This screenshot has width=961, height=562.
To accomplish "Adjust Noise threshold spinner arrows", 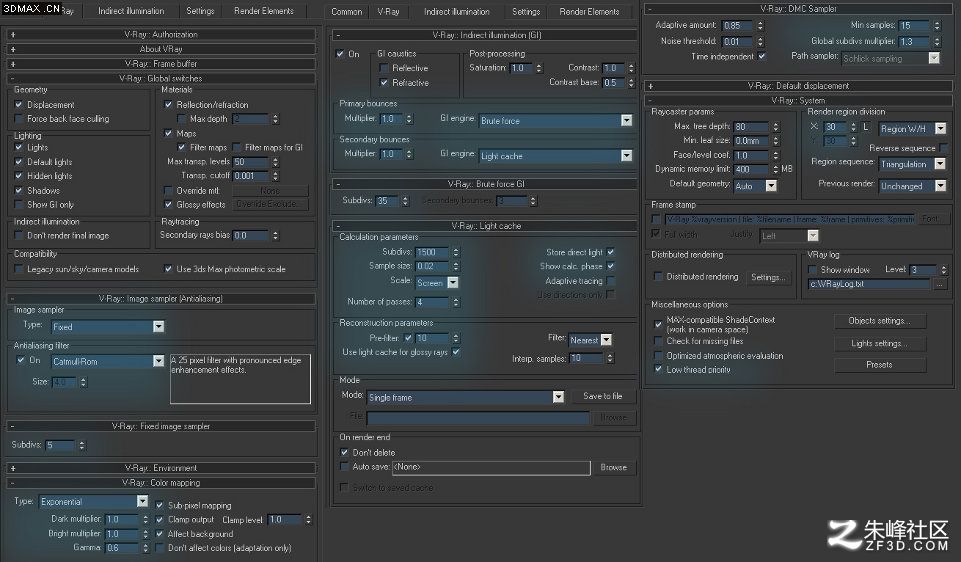I will [x=760, y=42].
